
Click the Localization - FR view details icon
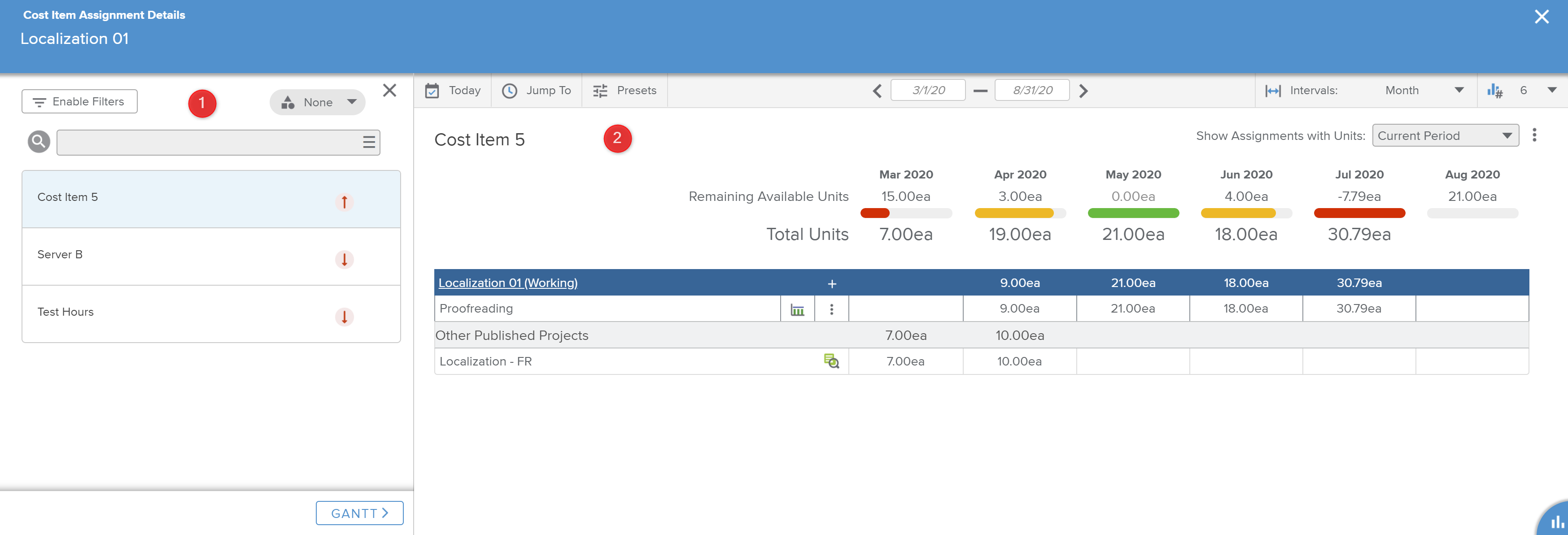point(831,361)
